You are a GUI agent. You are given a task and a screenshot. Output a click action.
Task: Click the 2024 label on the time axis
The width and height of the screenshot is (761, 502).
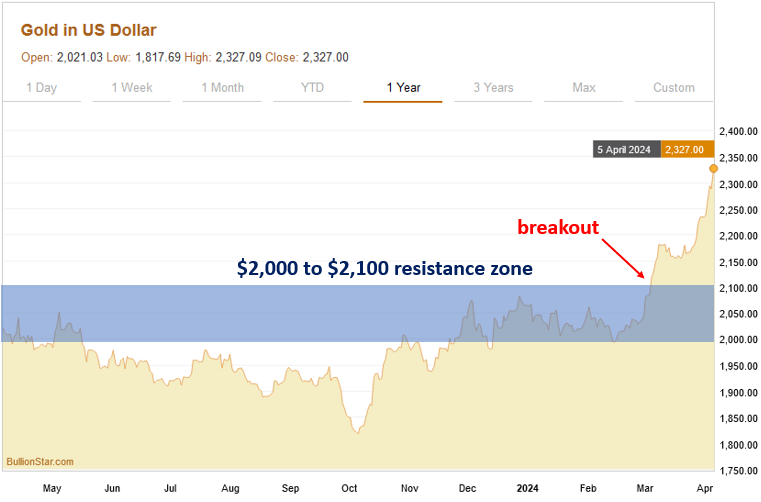527,489
